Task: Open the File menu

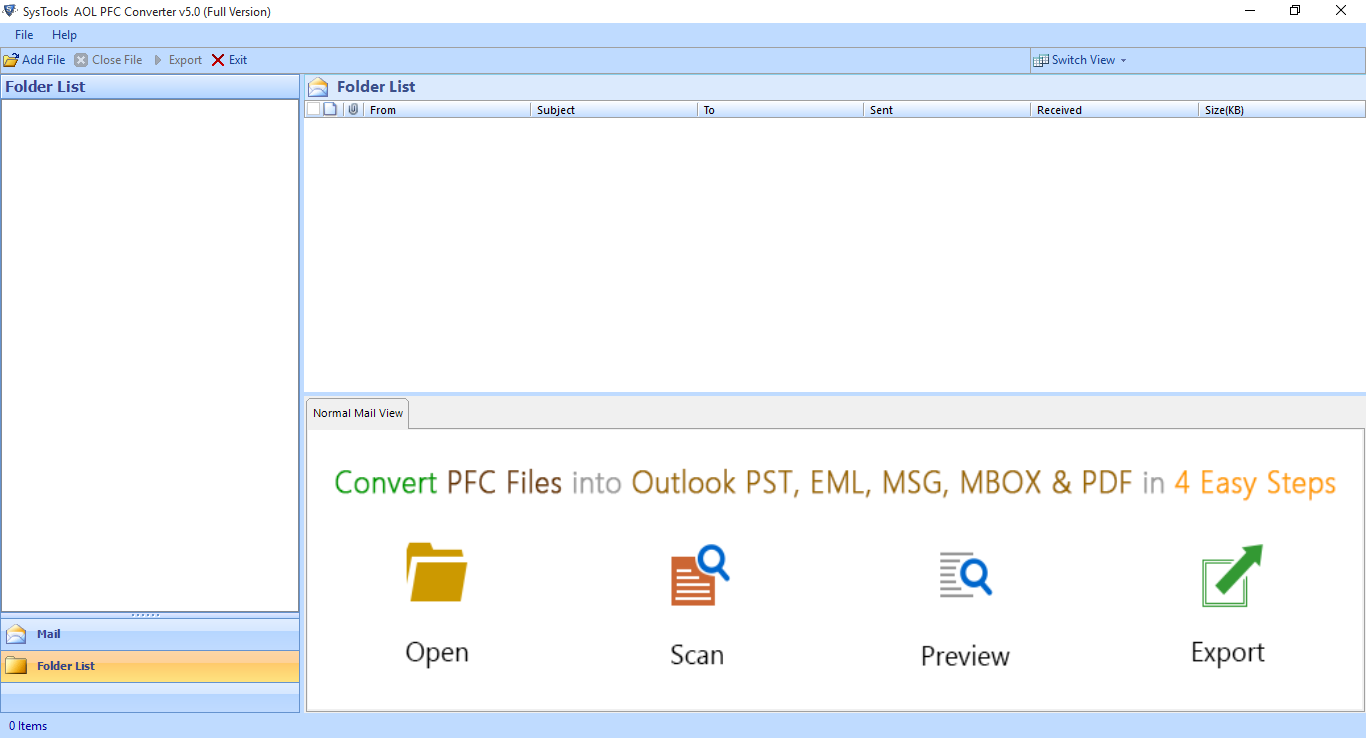Action: point(24,35)
